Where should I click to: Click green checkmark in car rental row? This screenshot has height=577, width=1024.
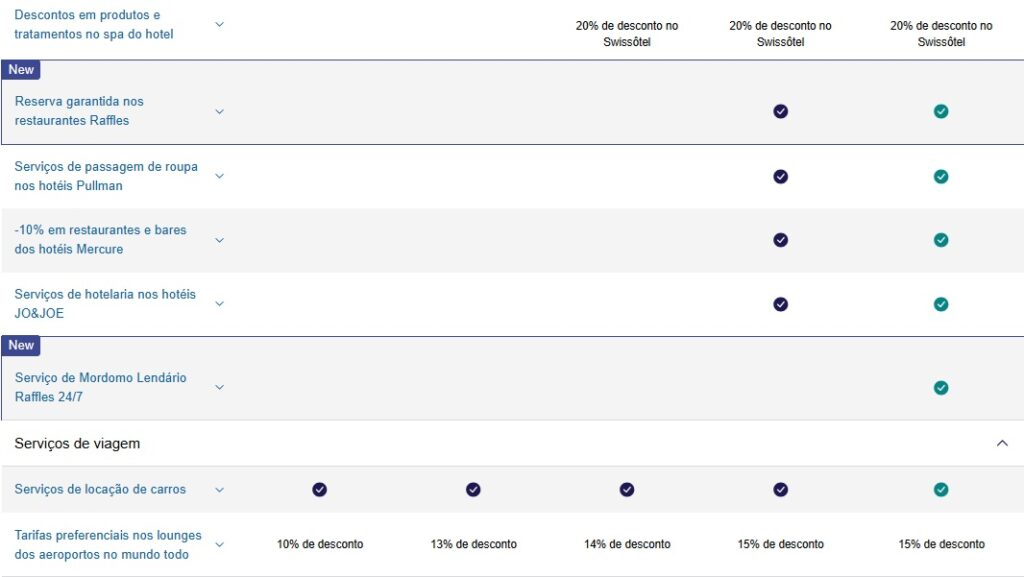coord(940,490)
